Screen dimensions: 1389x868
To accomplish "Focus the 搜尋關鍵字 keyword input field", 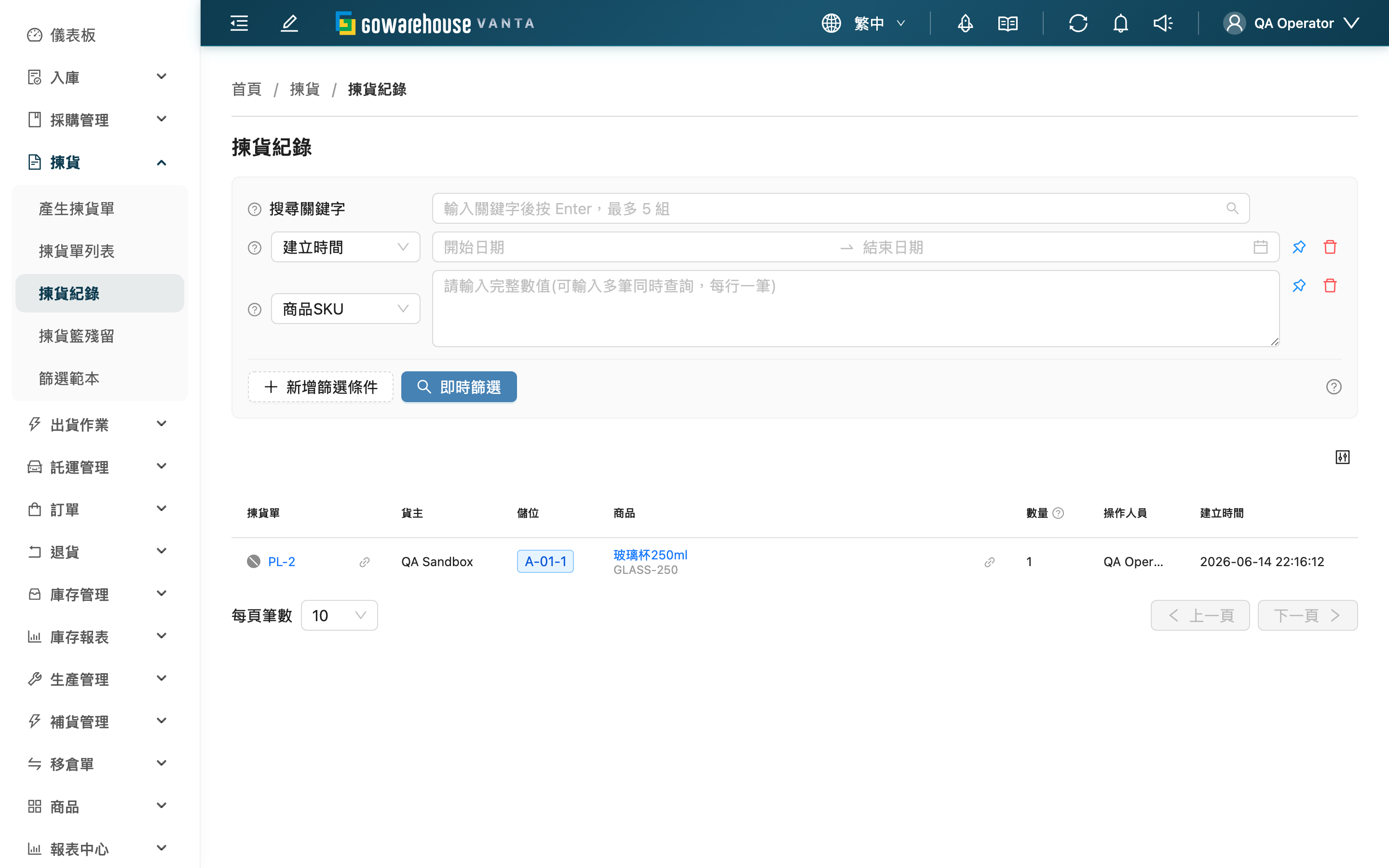I will pyautogui.click(x=840, y=208).
